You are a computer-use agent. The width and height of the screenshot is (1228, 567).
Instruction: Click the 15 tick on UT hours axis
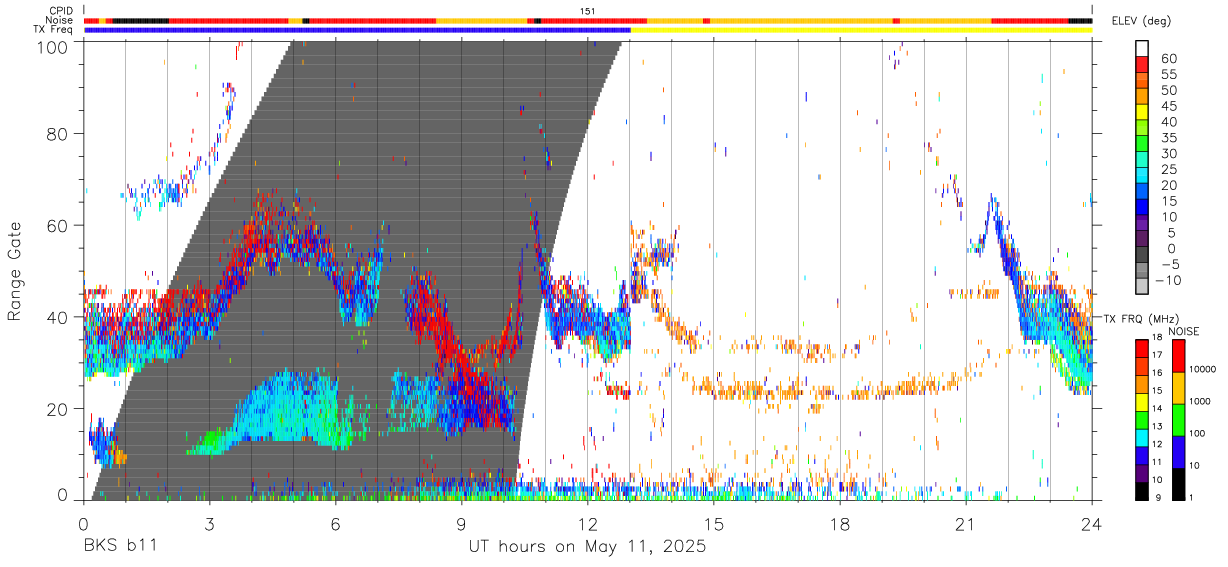tap(714, 522)
